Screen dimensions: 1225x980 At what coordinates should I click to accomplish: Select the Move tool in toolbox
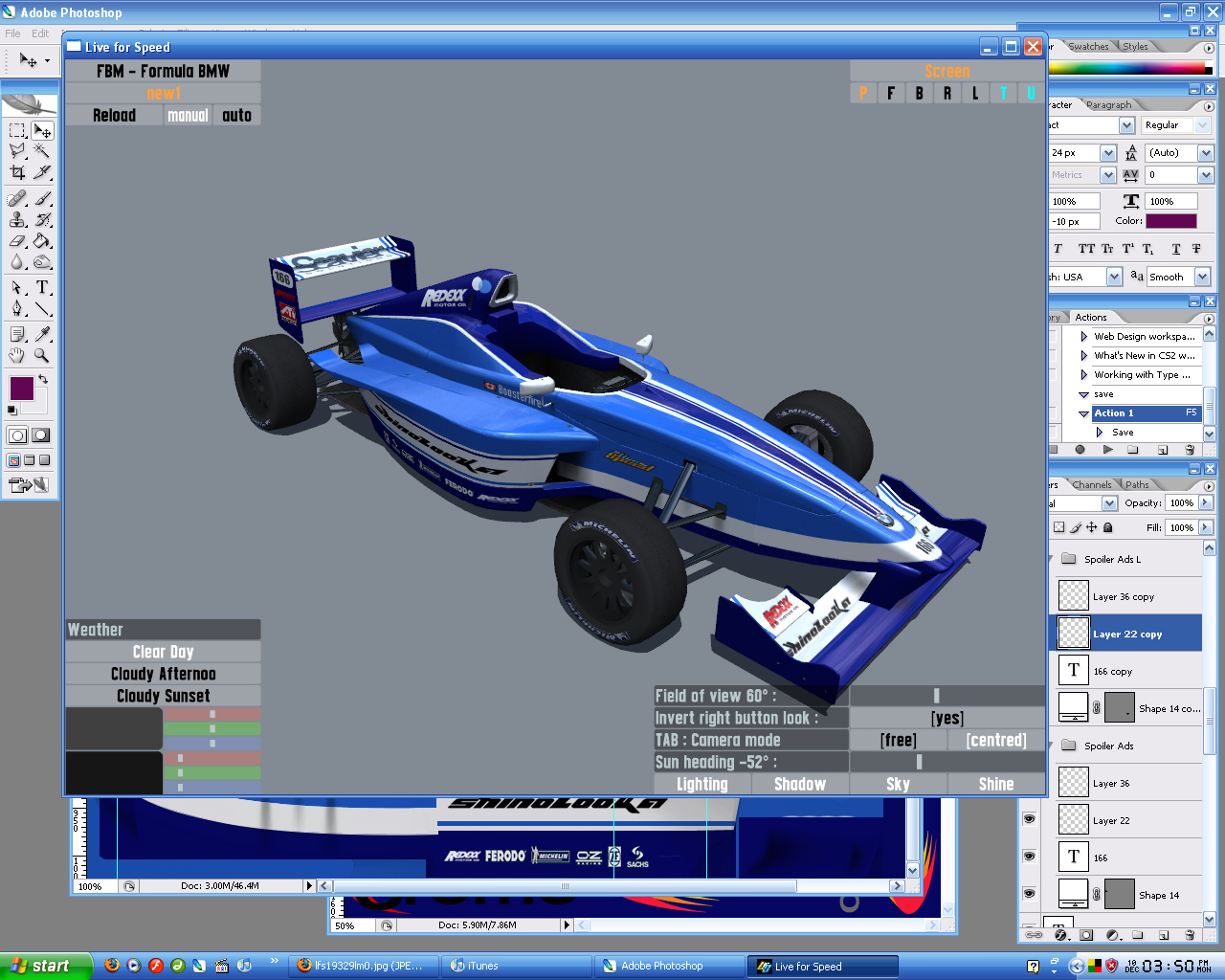pyautogui.click(x=42, y=130)
